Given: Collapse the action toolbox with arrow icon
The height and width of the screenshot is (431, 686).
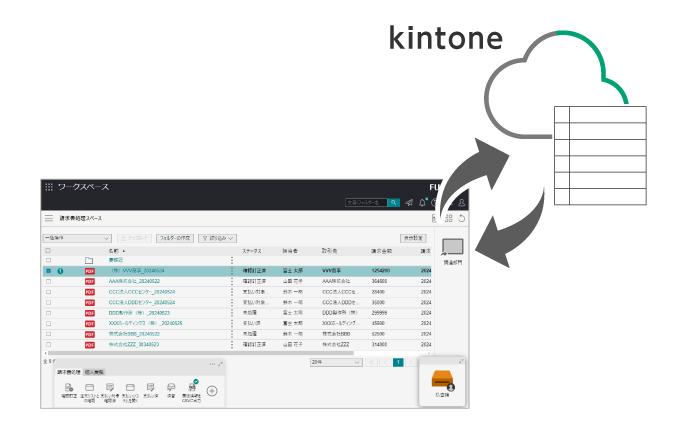Looking at the screenshot, I should 220,364.
